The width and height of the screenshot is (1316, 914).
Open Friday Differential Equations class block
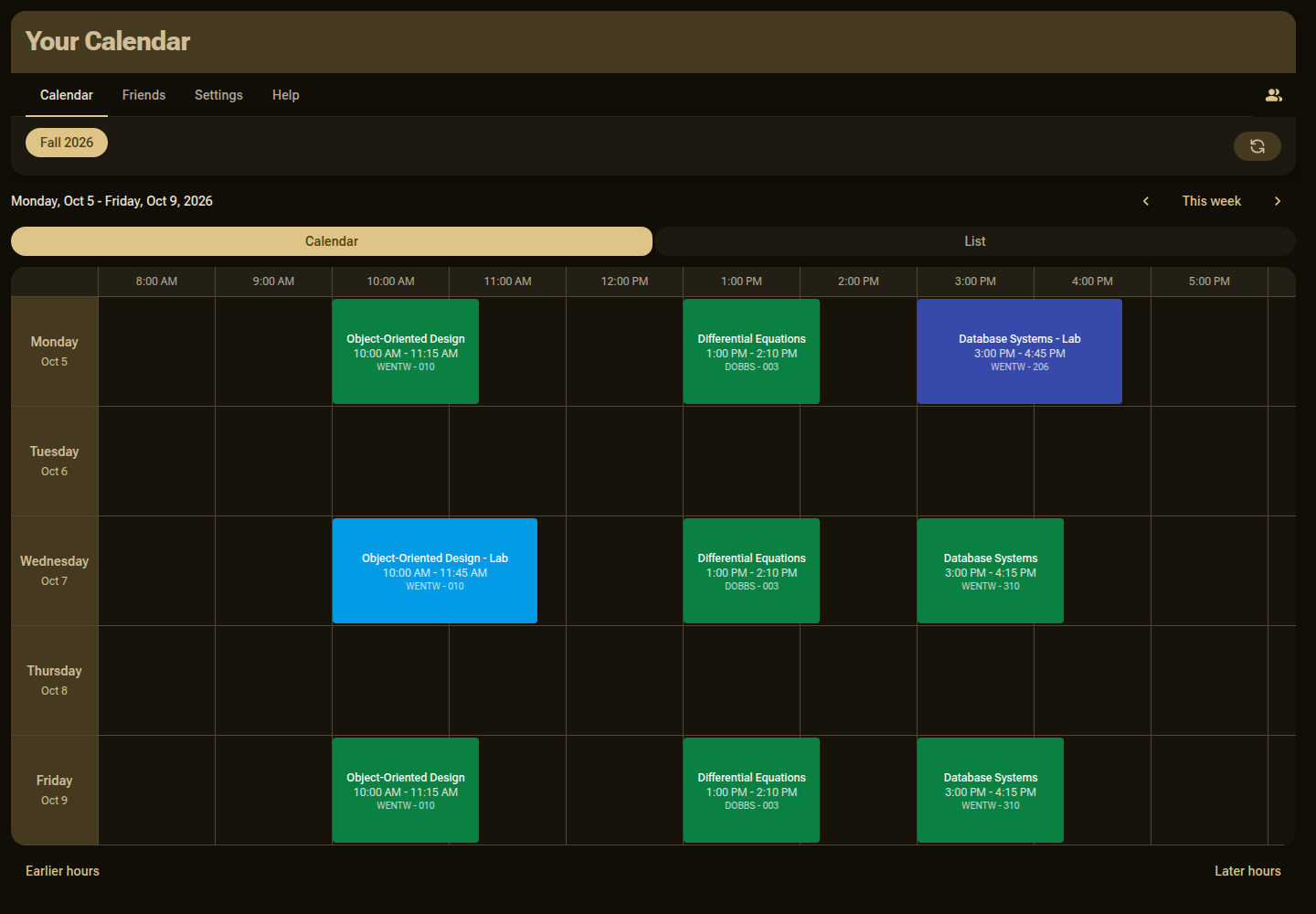(x=751, y=791)
